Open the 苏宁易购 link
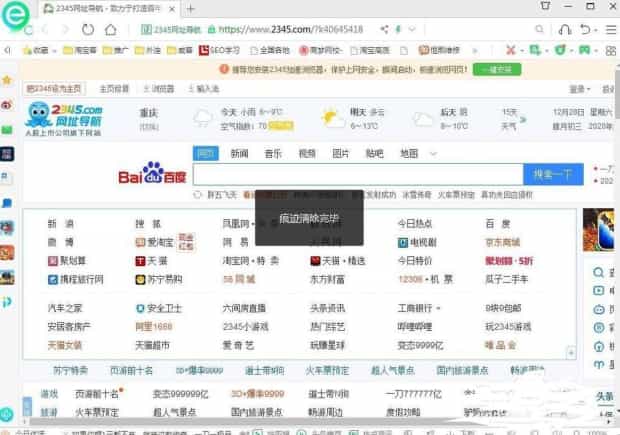 [x=159, y=280]
